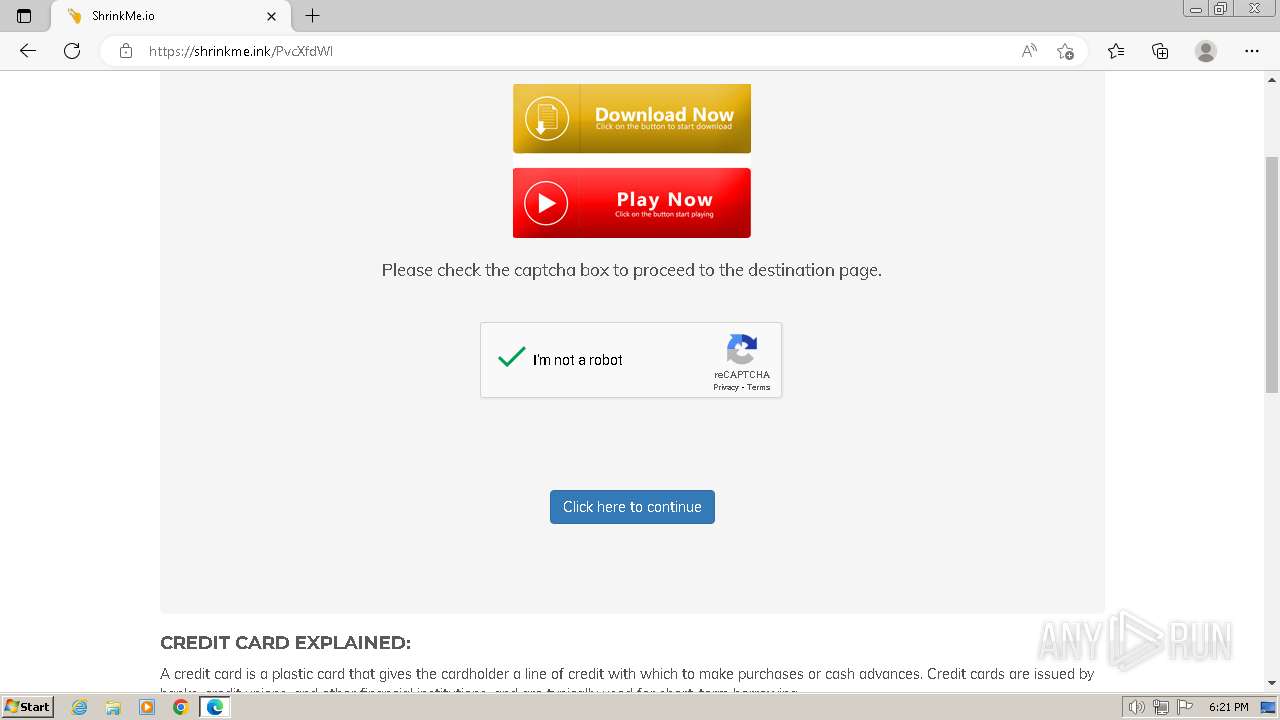Launch Google Chrome from taskbar
Viewport: 1280px width, 720px height.
181,707
